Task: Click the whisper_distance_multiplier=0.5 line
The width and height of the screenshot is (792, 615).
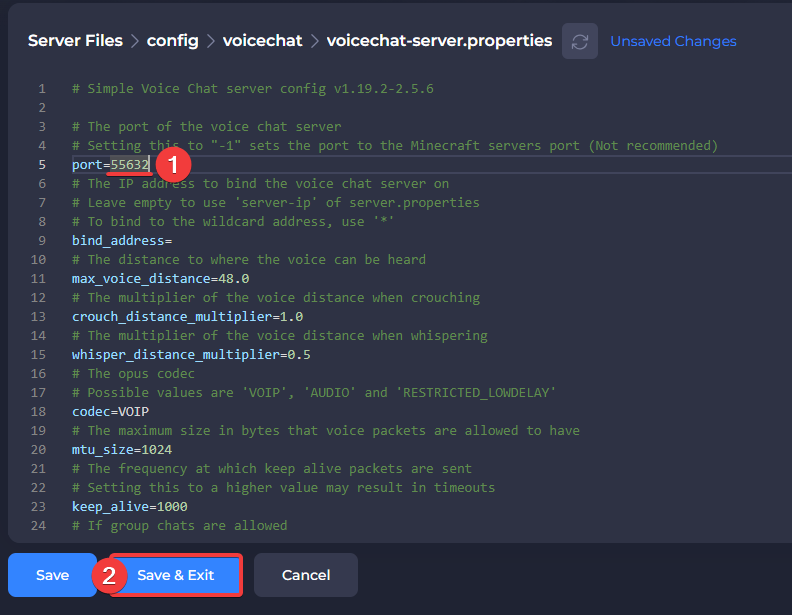Action: [191, 354]
